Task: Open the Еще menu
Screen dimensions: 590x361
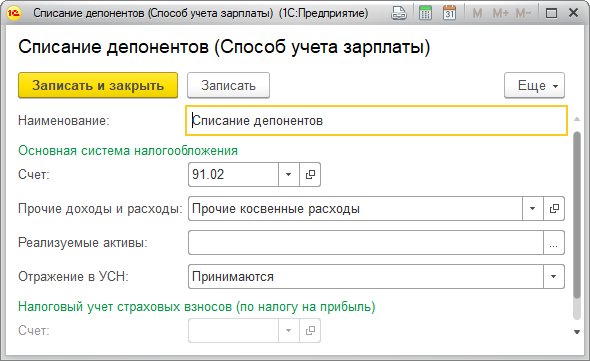Action: 534,85
